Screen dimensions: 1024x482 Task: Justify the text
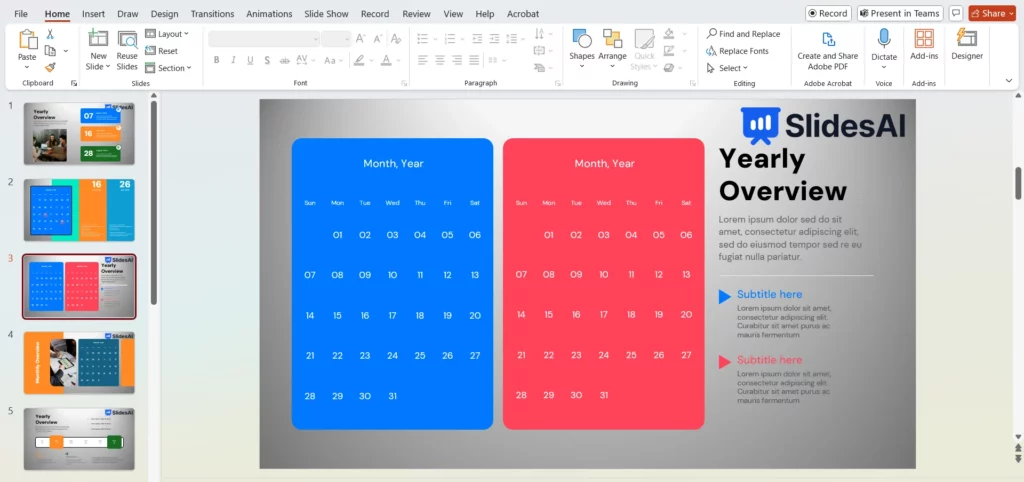[475, 60]
